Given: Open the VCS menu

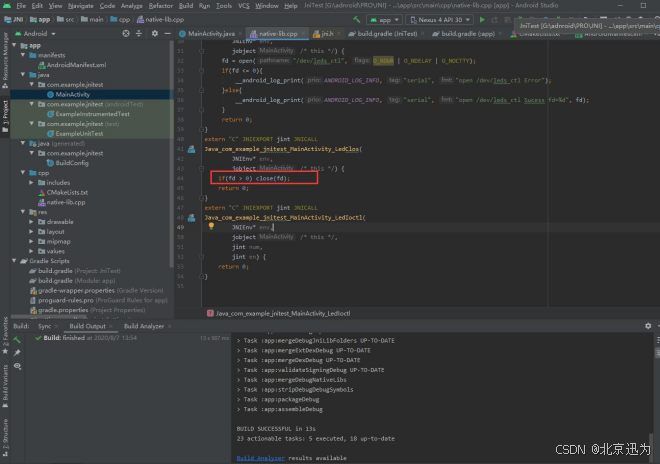Looking at the screenshot, I should pos(243,5).
